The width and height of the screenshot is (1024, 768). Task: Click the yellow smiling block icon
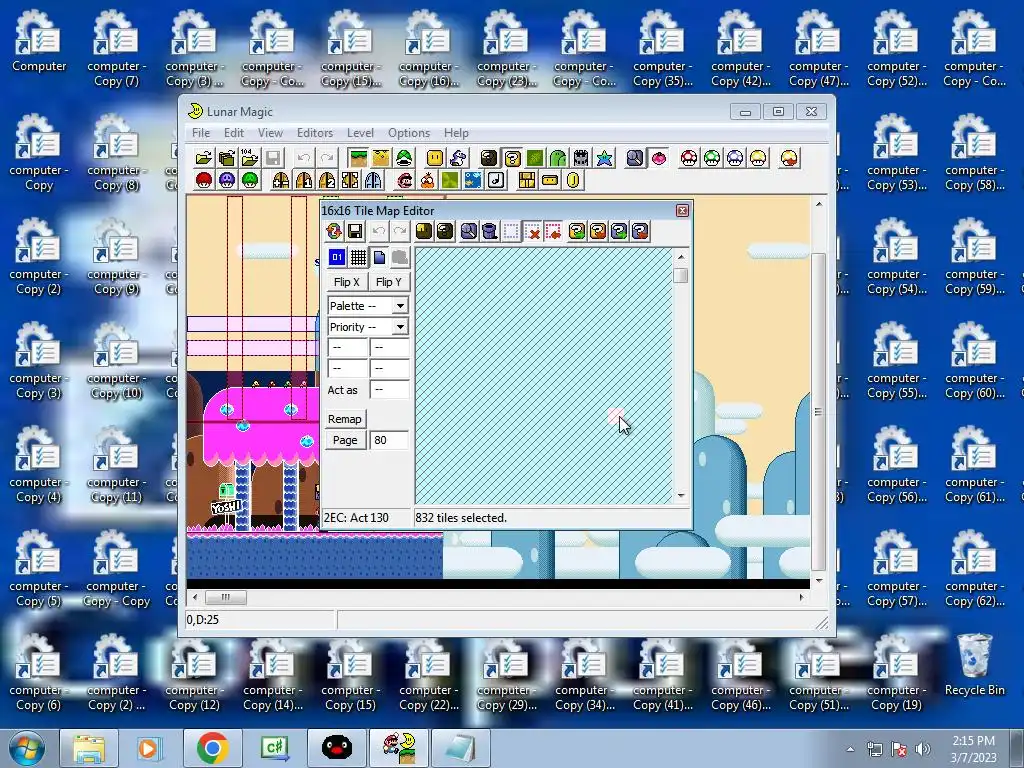tap(434, 158)
